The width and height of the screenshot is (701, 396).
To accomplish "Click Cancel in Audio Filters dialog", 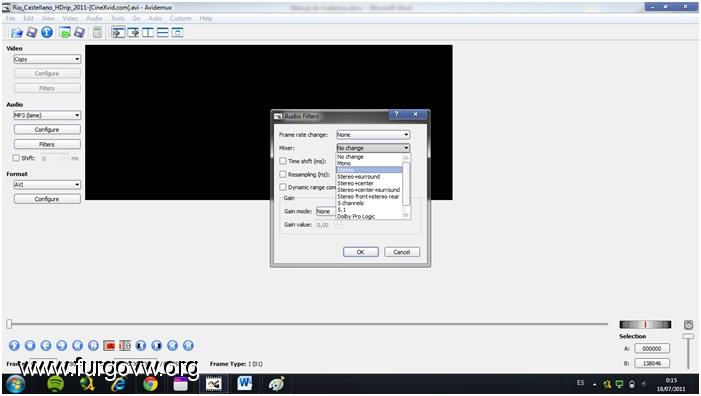I will [402, 252].
